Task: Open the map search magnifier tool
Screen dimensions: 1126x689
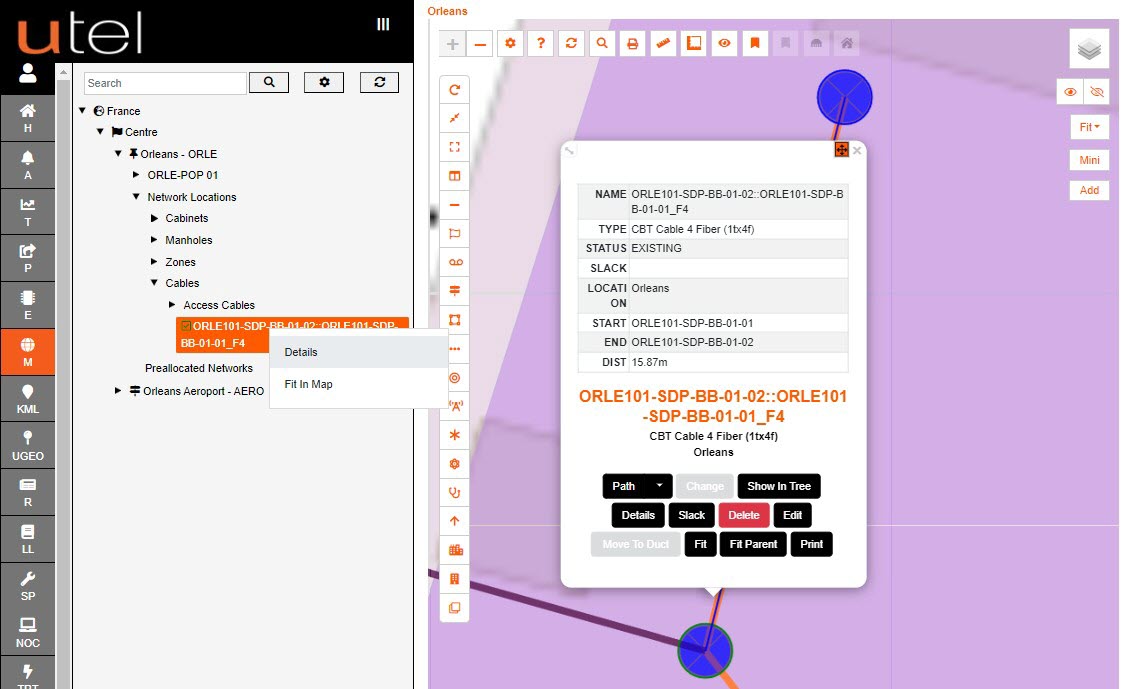Action: [602, 44]
